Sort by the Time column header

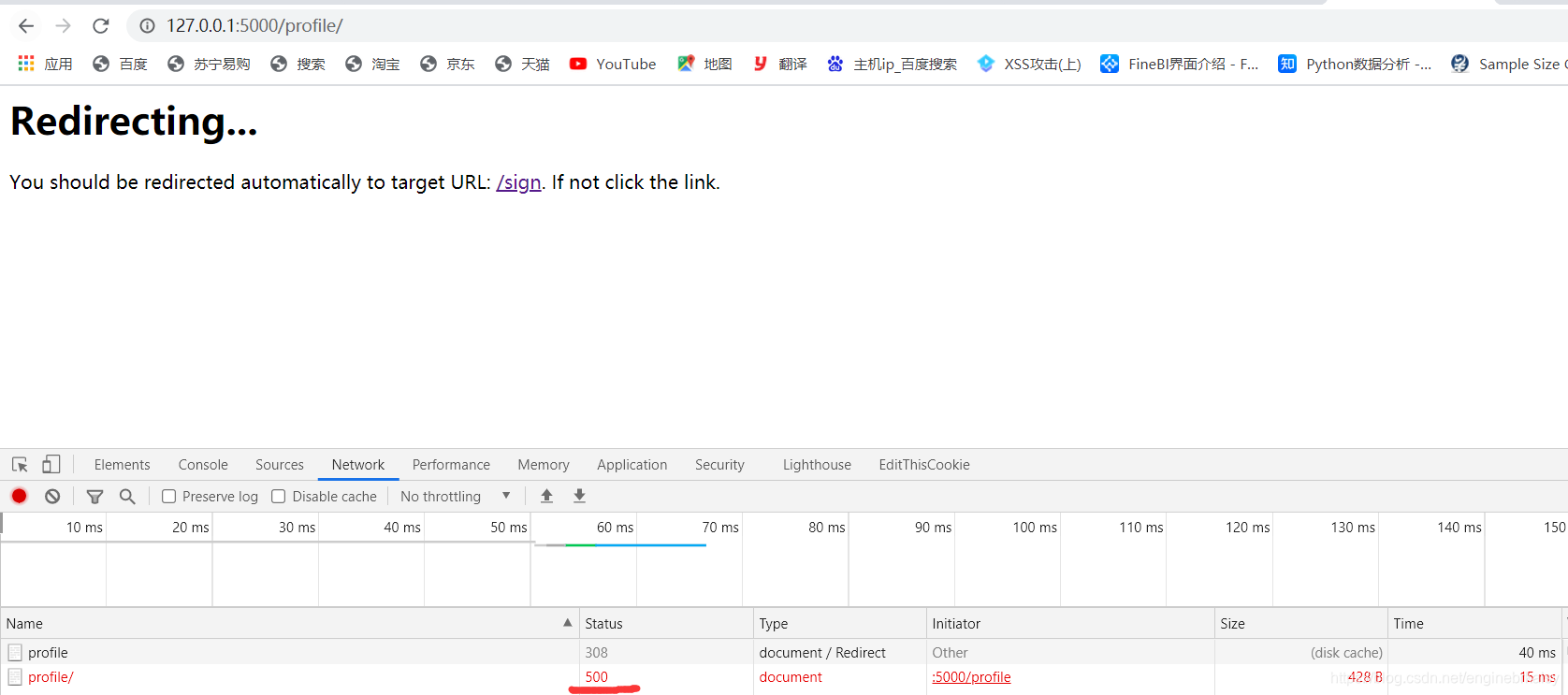(1474, 624)
